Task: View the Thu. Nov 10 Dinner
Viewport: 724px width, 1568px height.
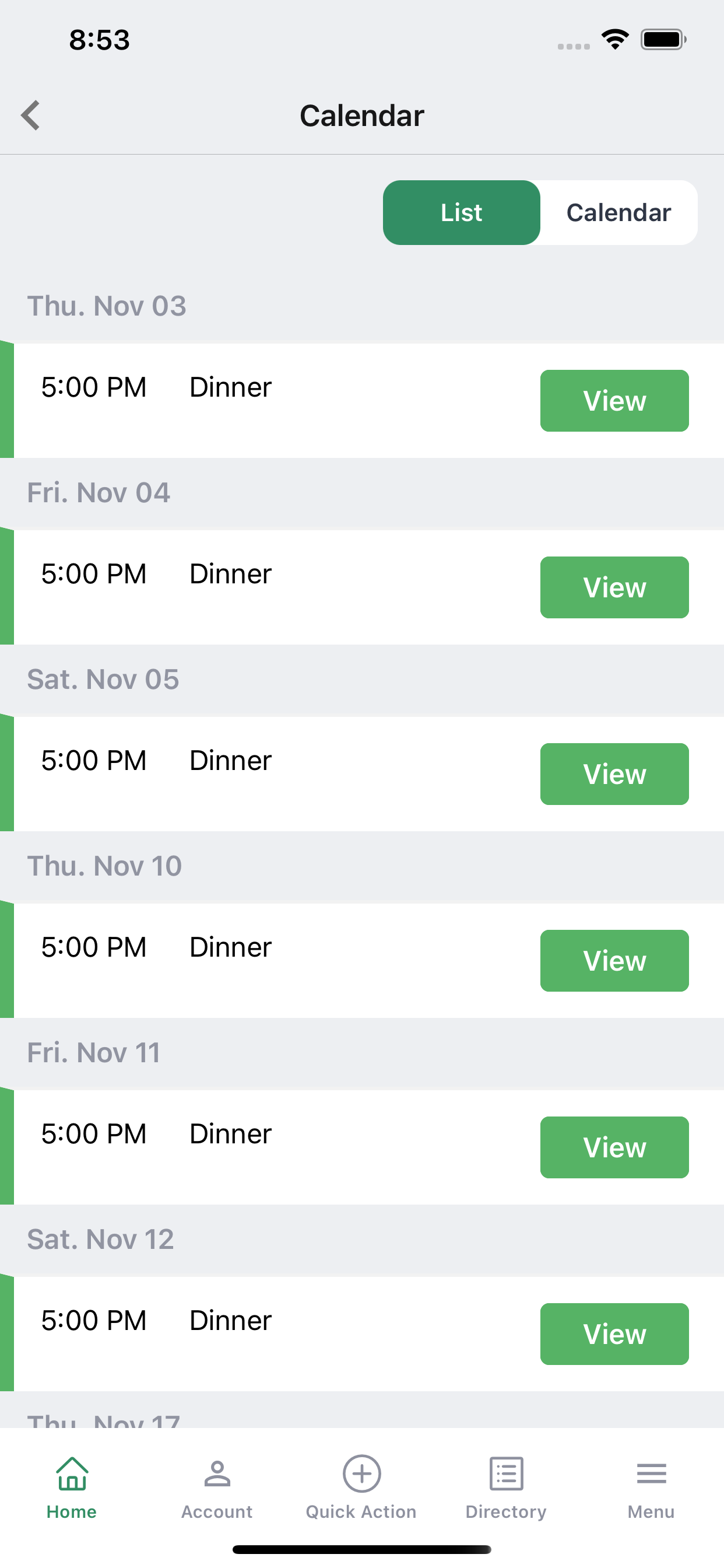Action: pyautogui.click(x=614, y=961)
